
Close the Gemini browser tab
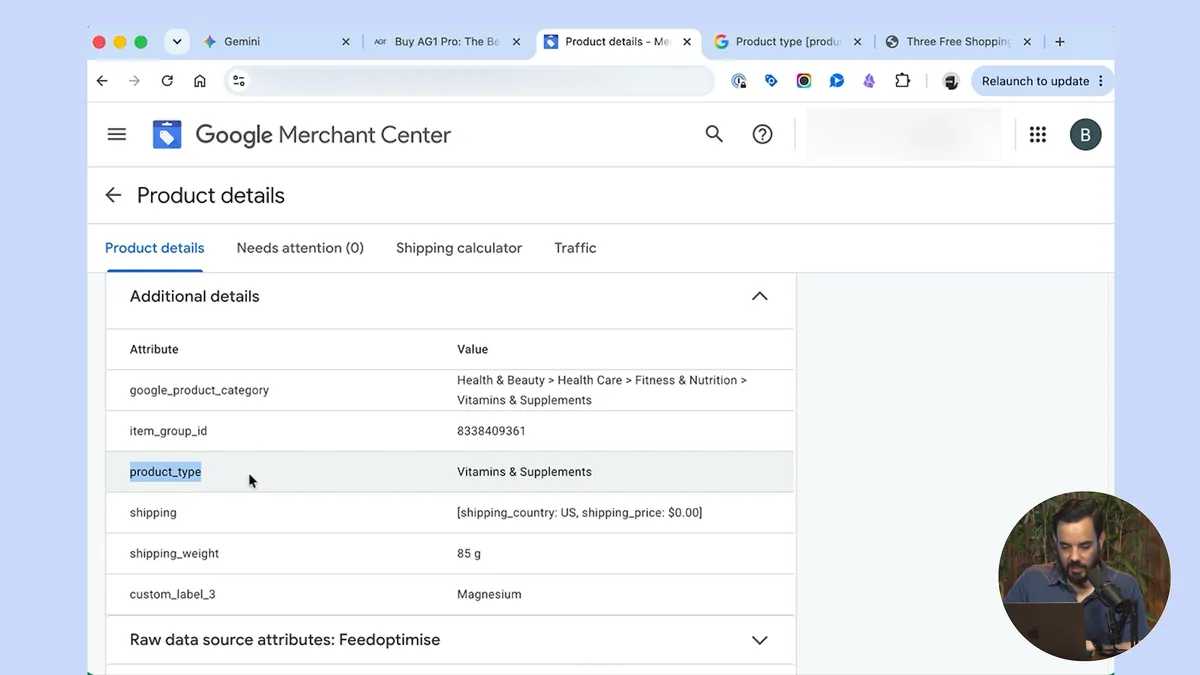tap(346, 42)
